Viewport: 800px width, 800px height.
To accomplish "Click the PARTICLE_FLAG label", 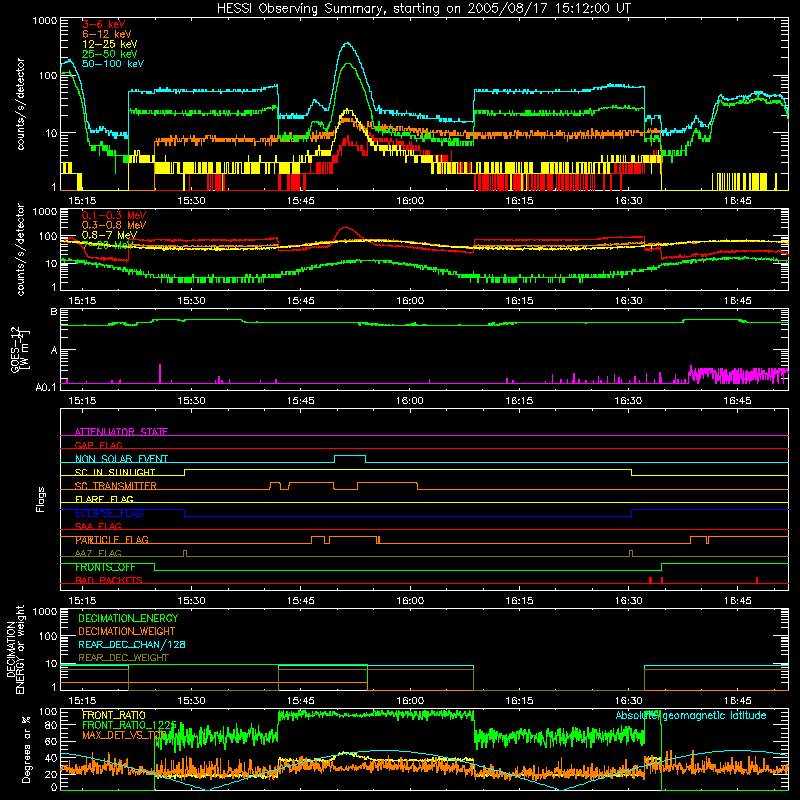I will pos(112,540).
